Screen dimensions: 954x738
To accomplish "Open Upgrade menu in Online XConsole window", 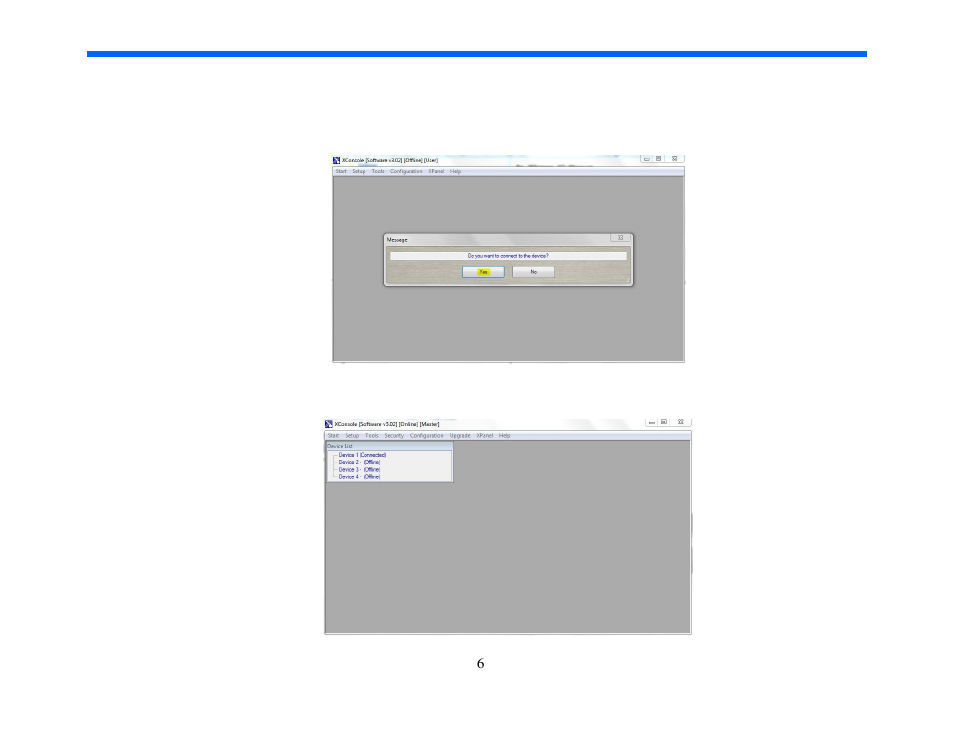I will coord(460,436).
